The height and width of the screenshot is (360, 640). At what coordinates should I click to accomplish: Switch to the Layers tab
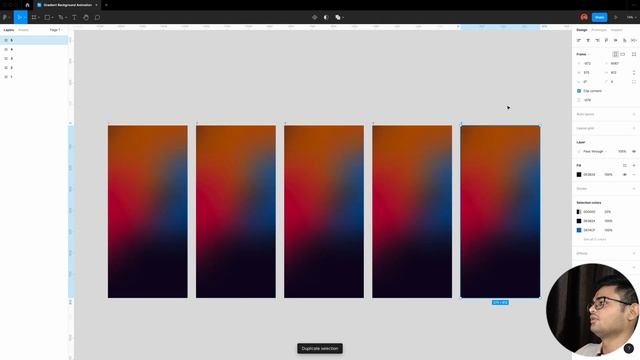(x=9, y=30)
